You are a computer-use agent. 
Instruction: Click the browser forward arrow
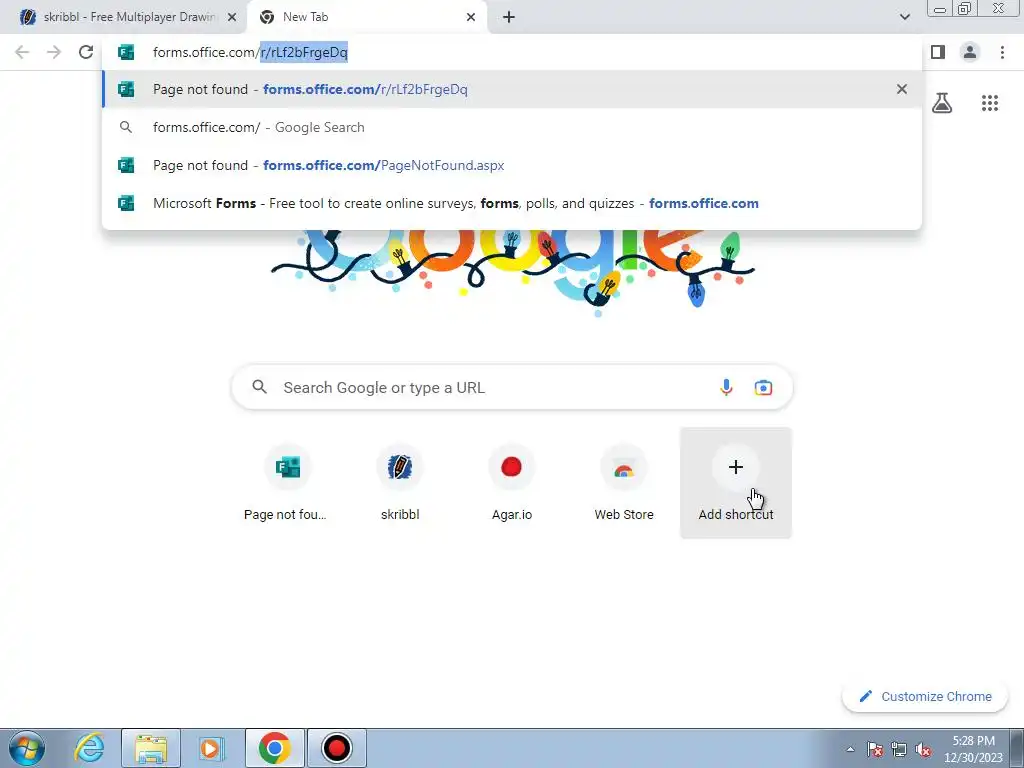(x=54, y=52)
